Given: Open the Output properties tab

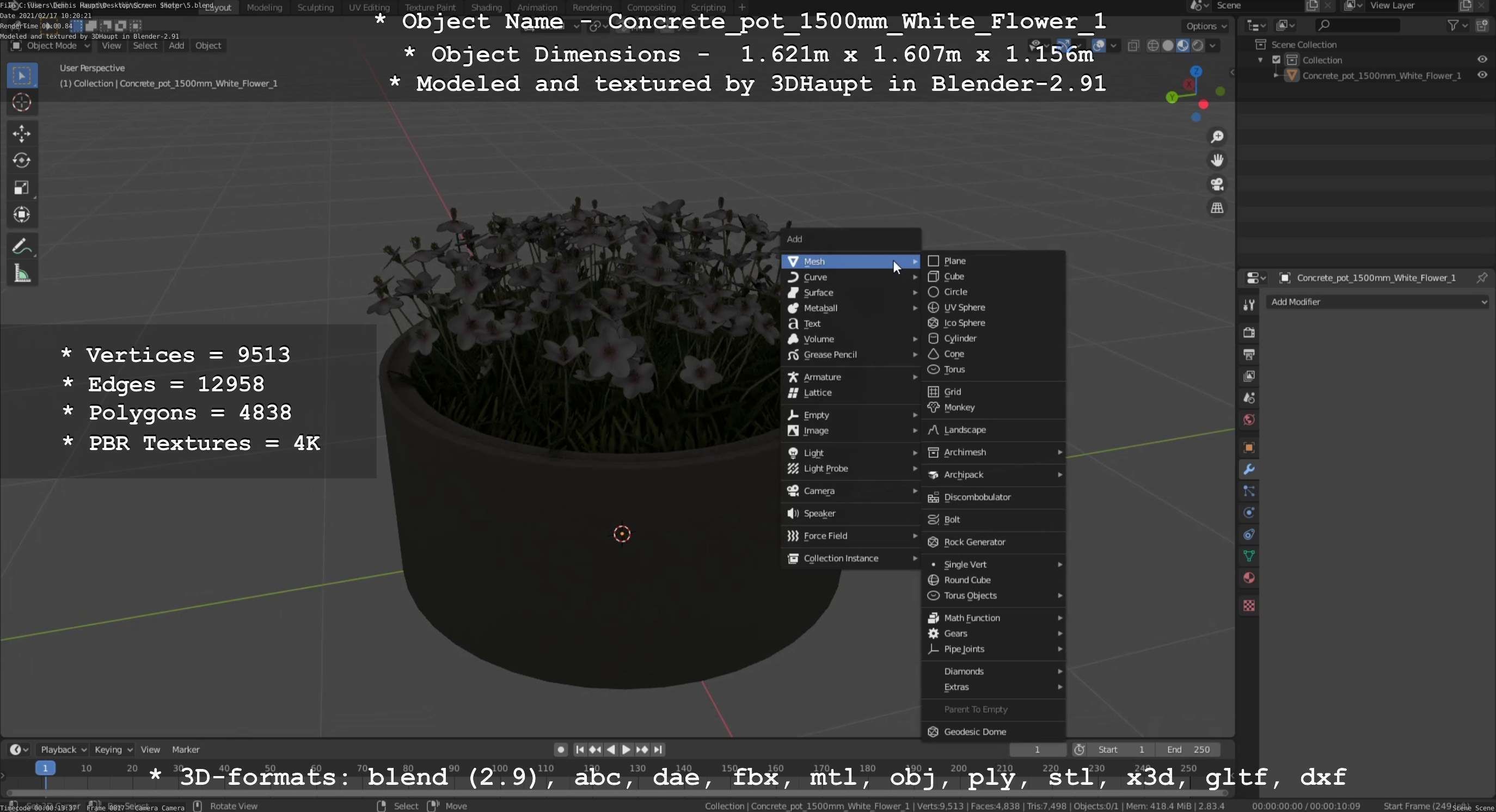Looking at the screenshot, I should coord(1249,355).
